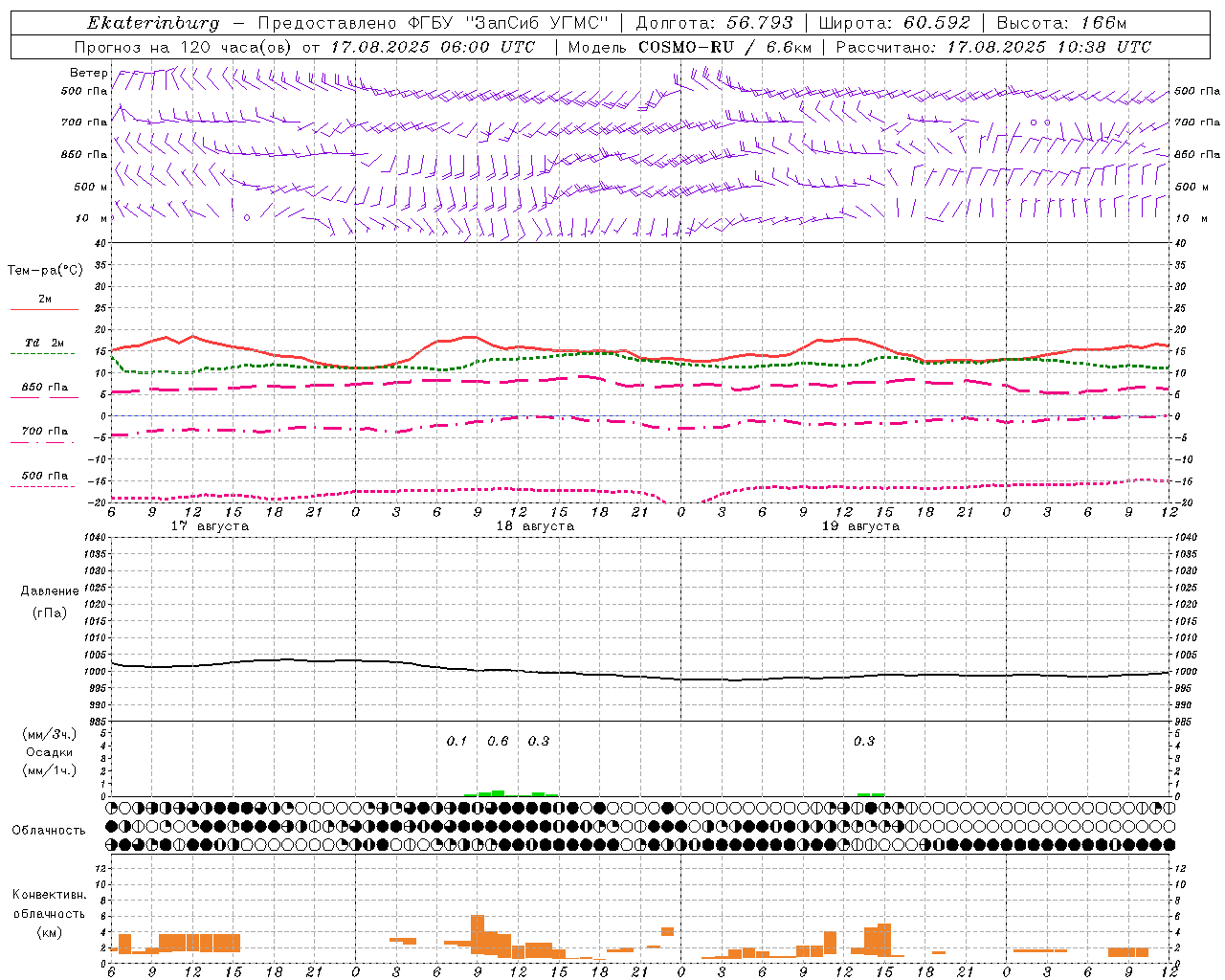Click the '500 м' wind level label on left
Image resolution: width=1225 pixels, height=980 pixels.
click(91, 187)
